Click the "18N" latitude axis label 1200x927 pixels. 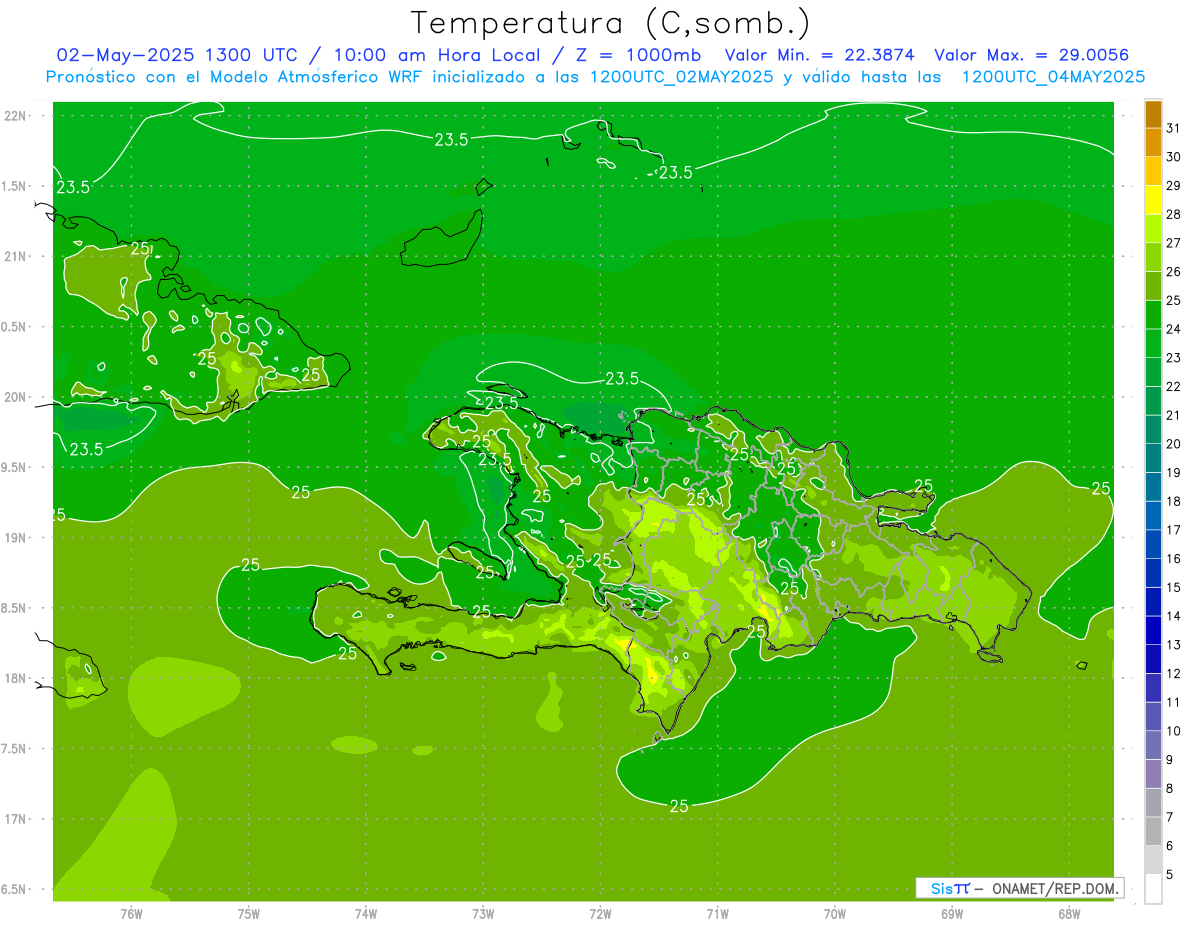[17, 678]
